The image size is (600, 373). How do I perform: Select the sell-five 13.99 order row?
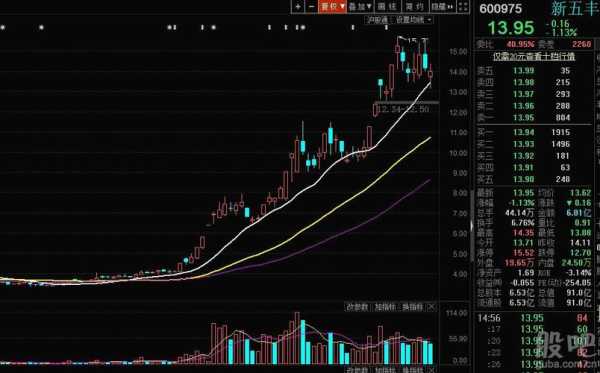pos(534,71)
